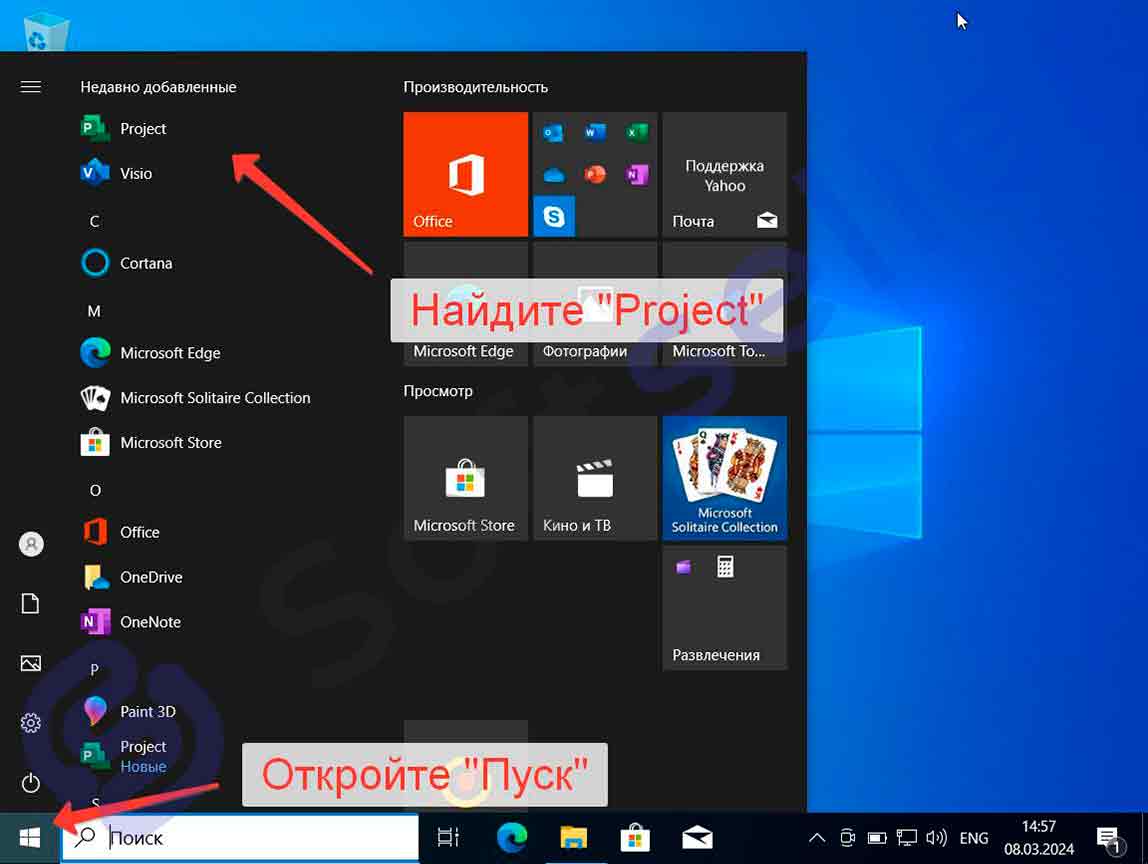Launch OneDrive from the app list
This screenshot has height=864, width=1148.
pyautogui.click(x=150, y=578)
